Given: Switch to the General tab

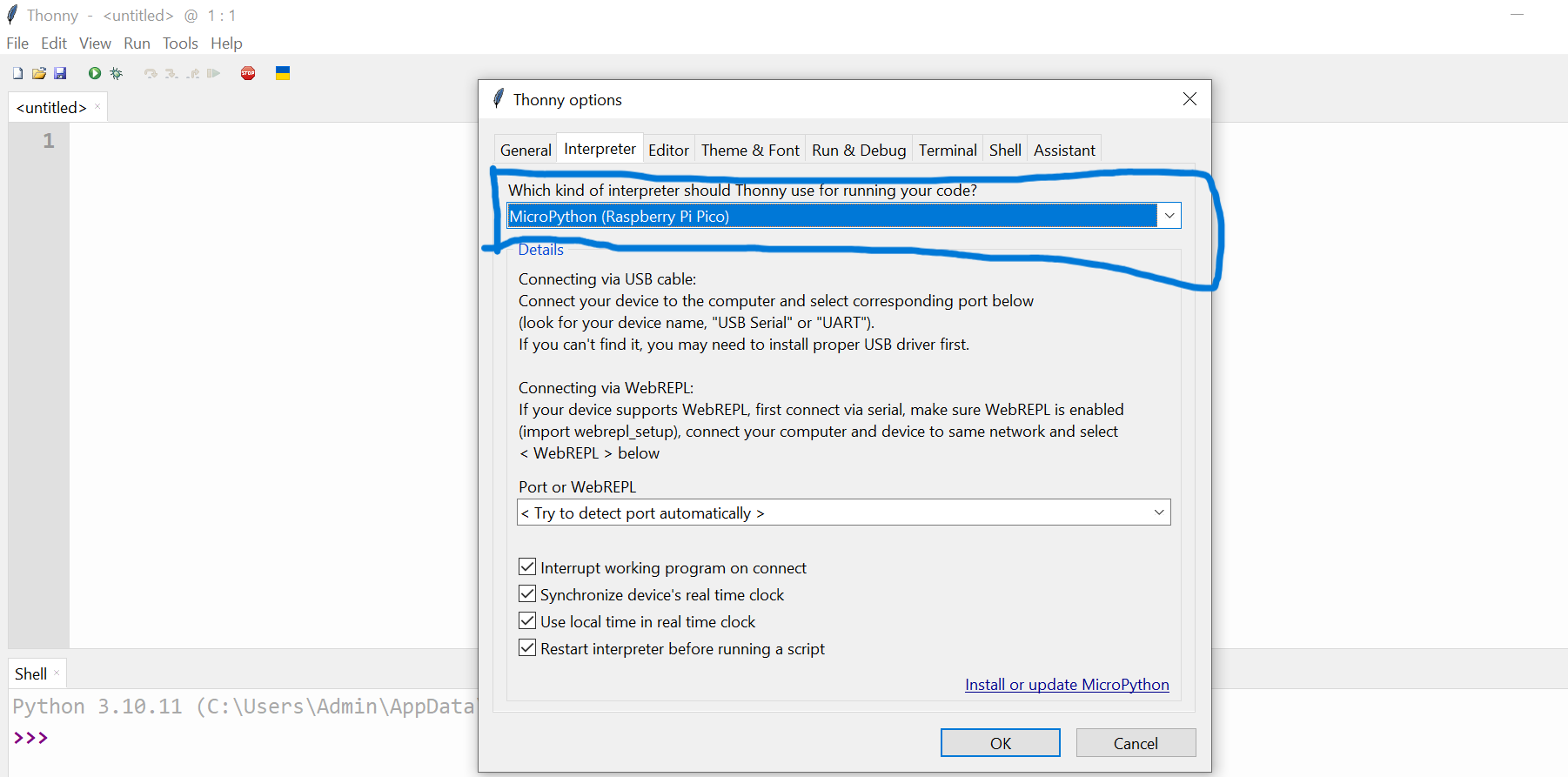Looking at the screenshot, I should [526, 150].
